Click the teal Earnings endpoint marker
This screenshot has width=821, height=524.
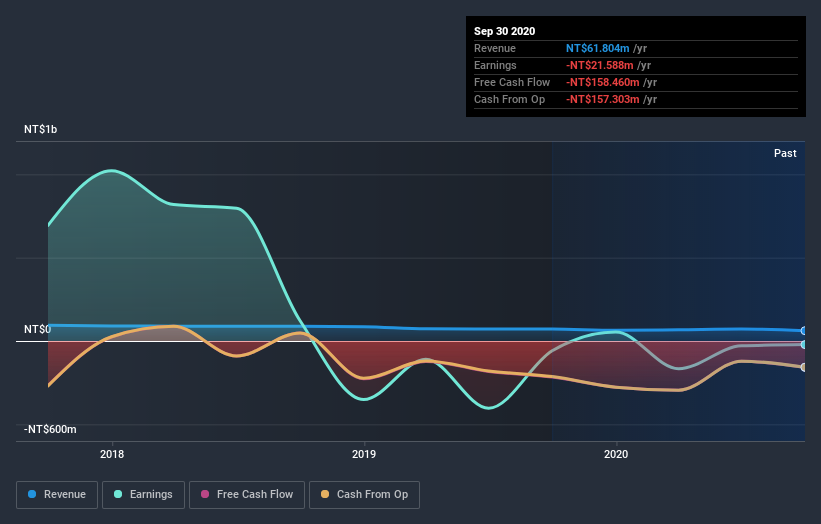[804, 344]
